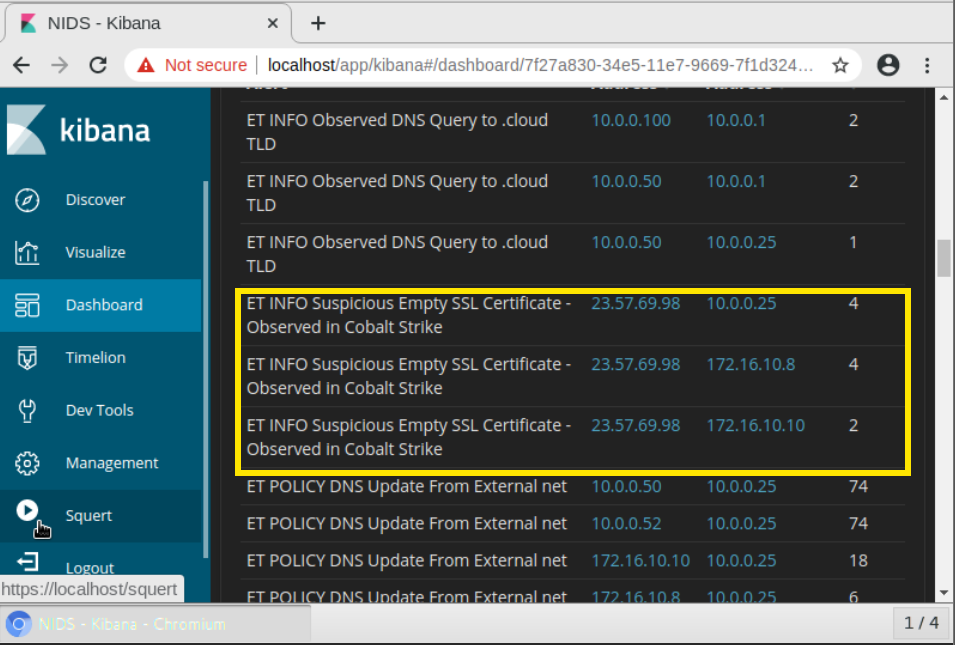The width and height of the screenshot is (955, 645).
Task: Click the Dev Tools wrench icon
Action: coord(27,411)
